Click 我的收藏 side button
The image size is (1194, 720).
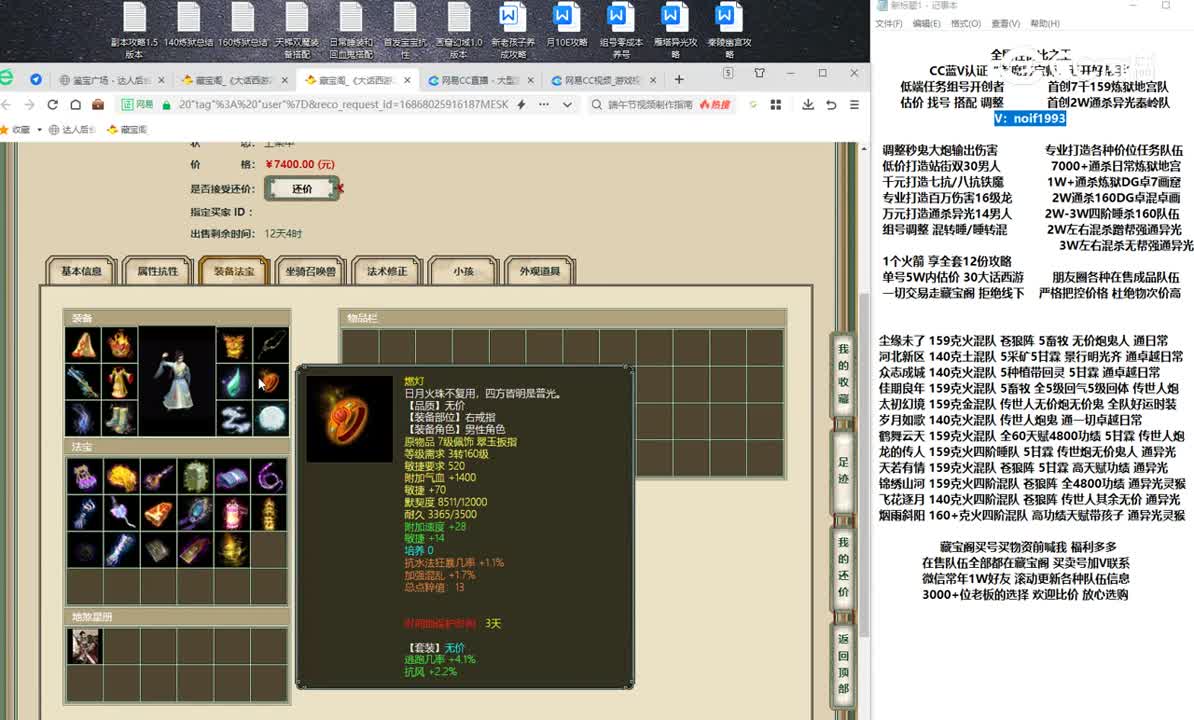point(843,374)
